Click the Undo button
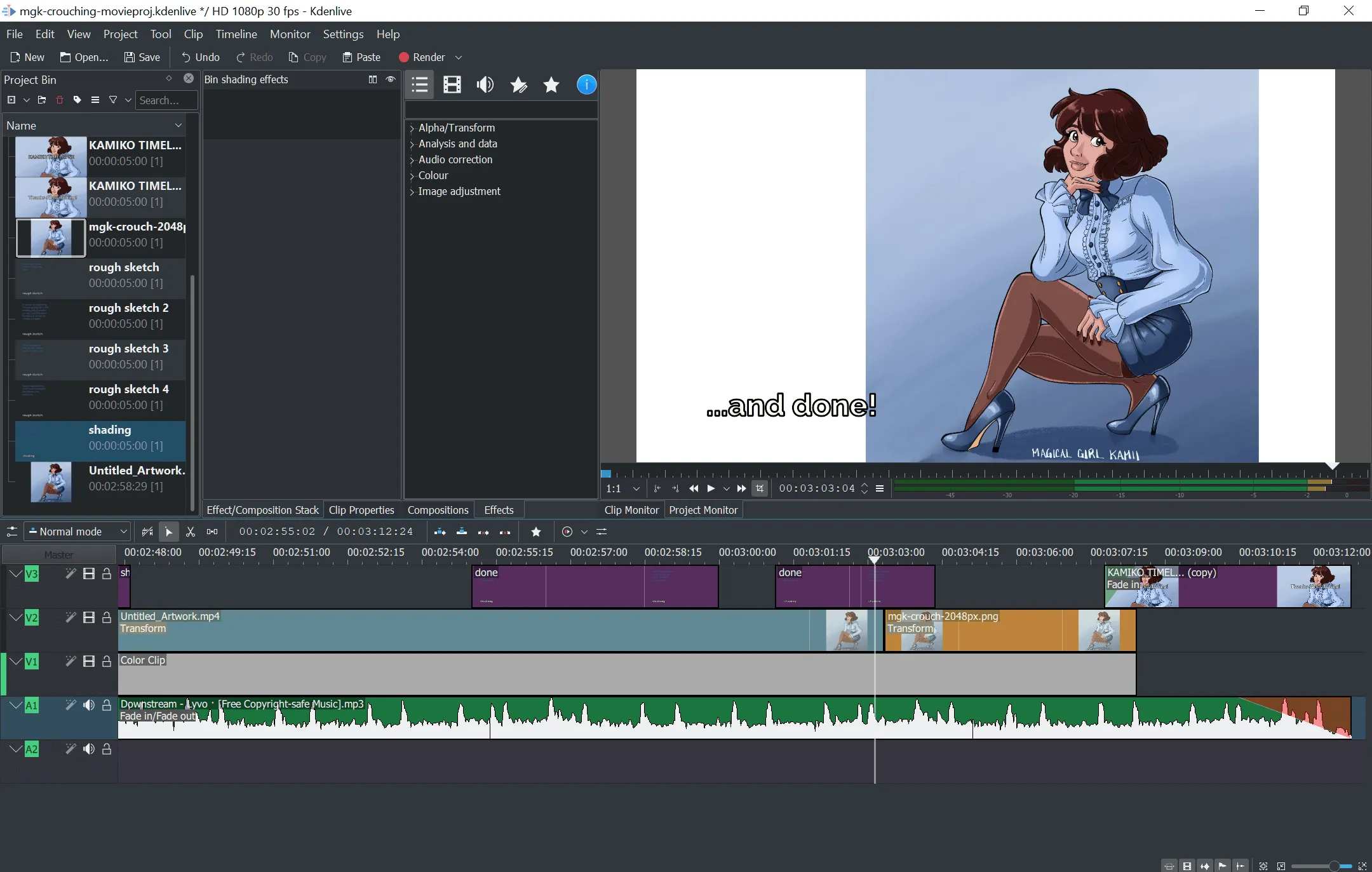 199,57
